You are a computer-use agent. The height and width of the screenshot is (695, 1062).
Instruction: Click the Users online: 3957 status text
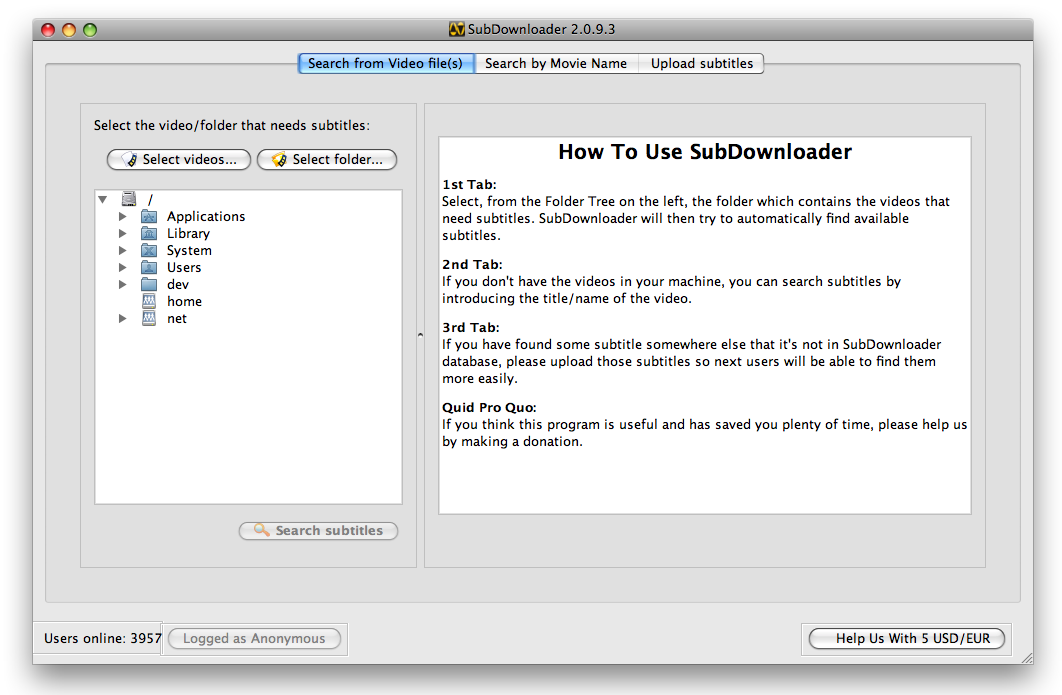click(x=103, y=639)
